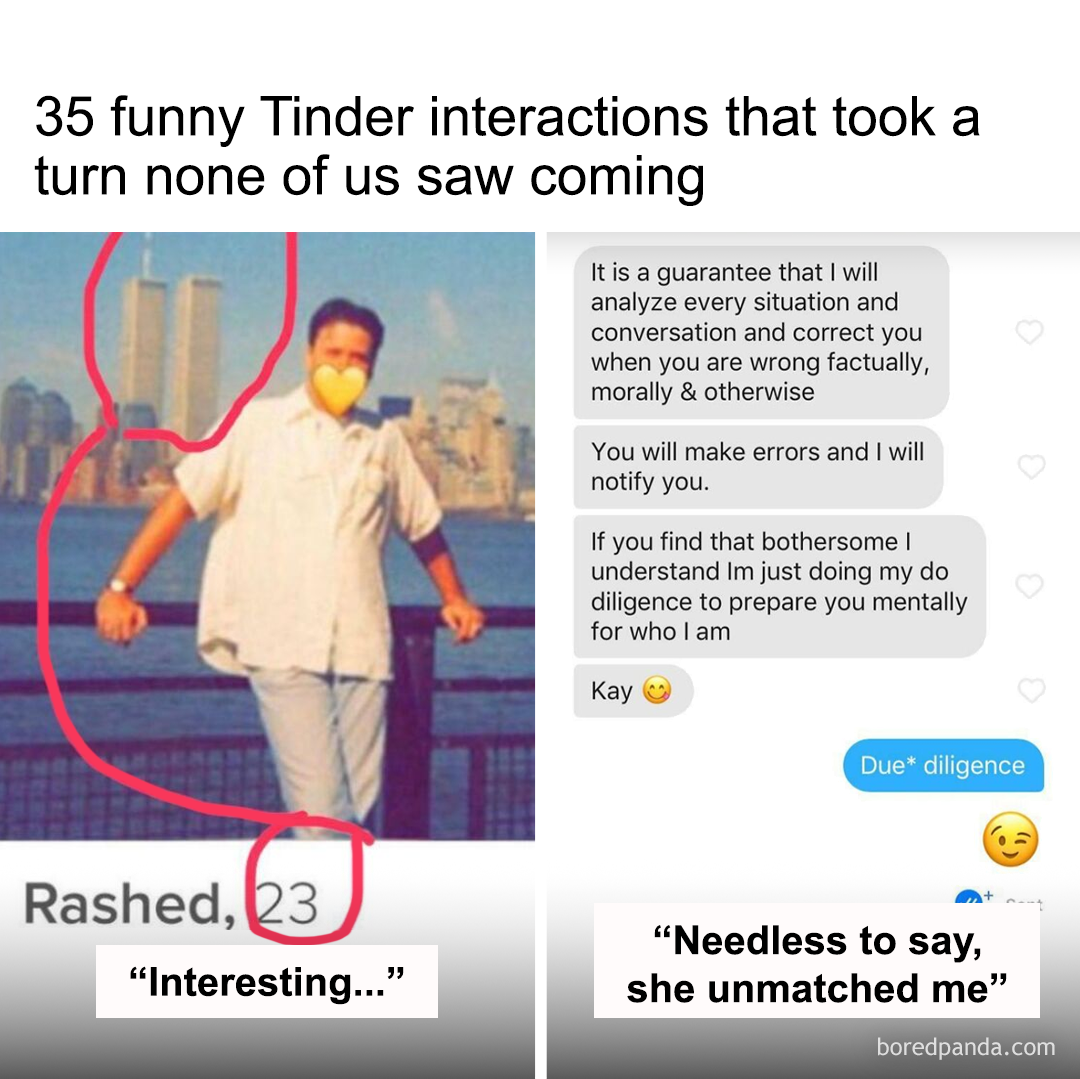Viewport: 1080px width, 1079px height.
Task: Click the 'Interesting...' caption box
Action: coord(267,981)
